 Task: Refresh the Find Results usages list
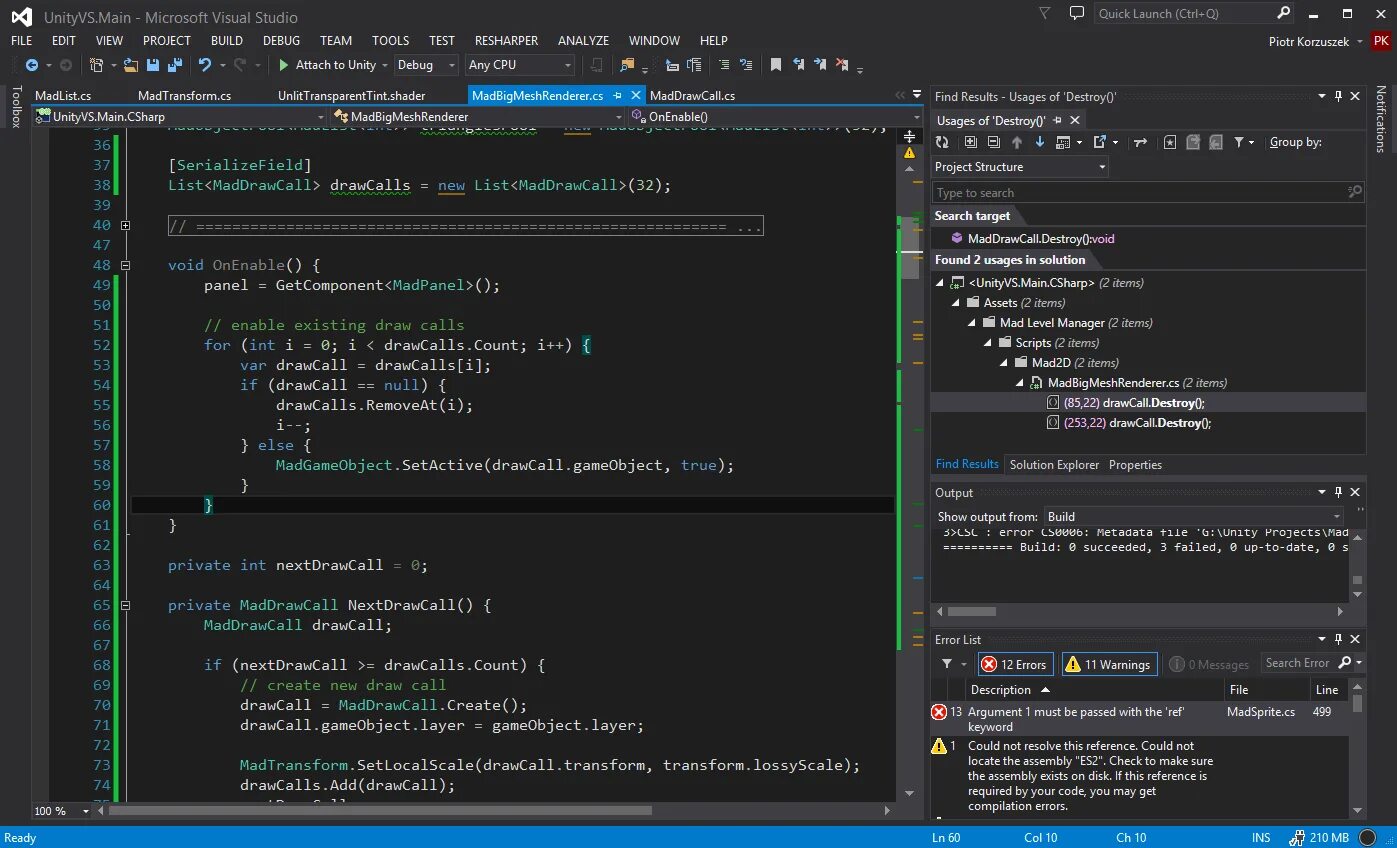942,142
